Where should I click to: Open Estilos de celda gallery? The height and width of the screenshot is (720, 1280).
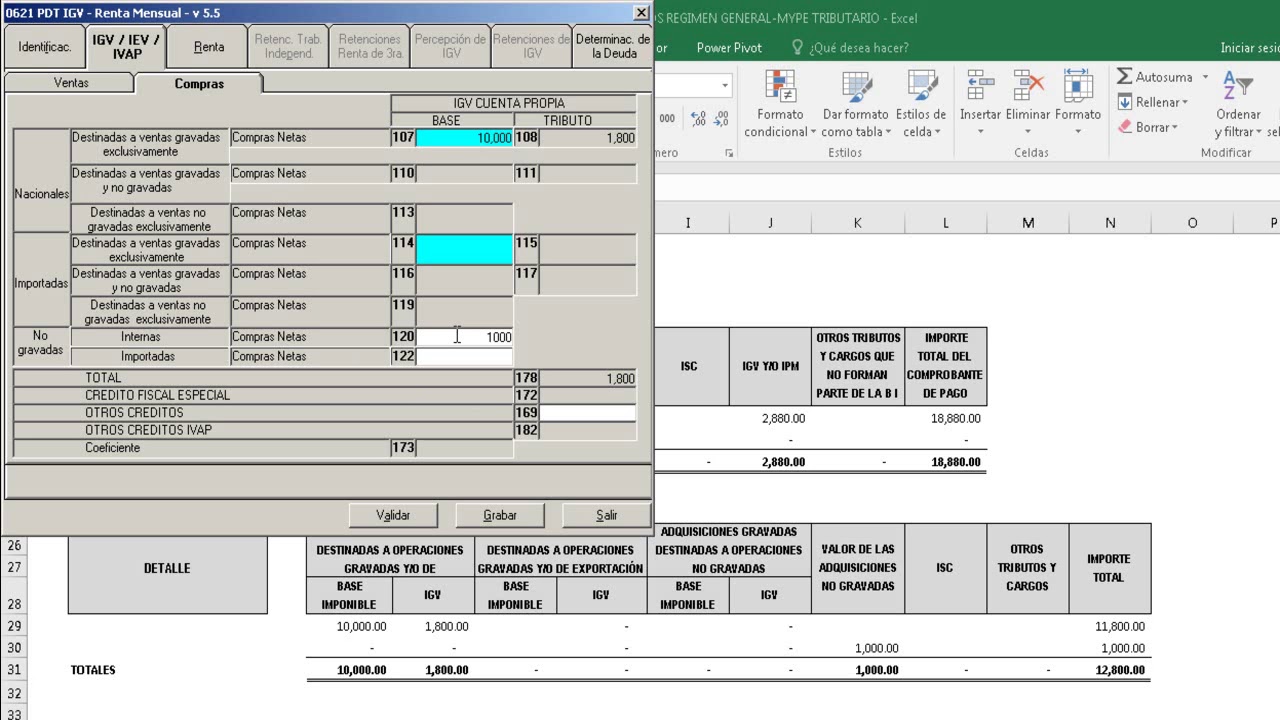921,105
